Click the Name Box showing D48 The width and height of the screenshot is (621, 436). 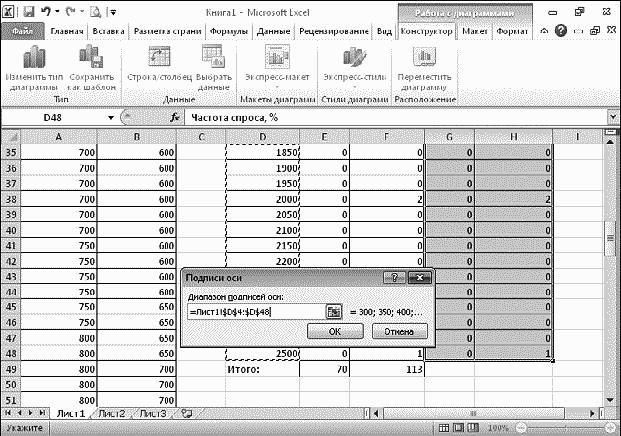pos(53,118)
